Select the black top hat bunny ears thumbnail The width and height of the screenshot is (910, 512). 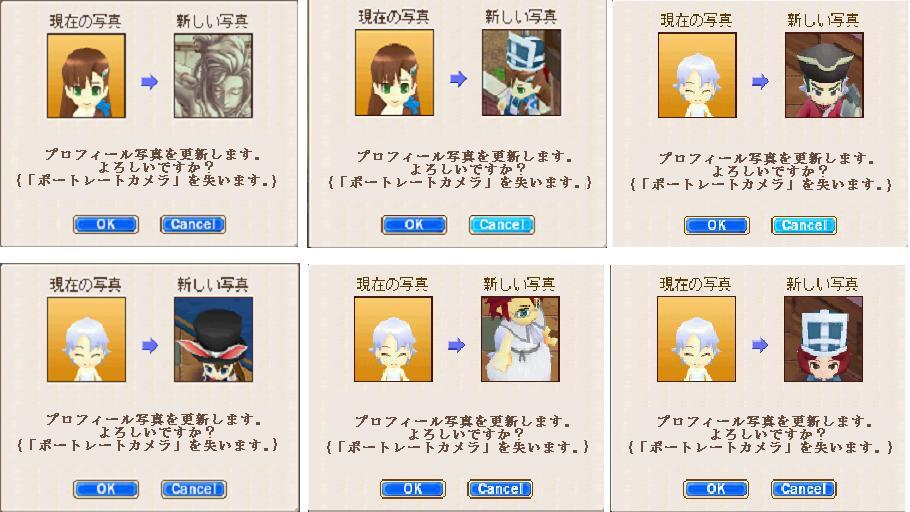pos(214,340)
